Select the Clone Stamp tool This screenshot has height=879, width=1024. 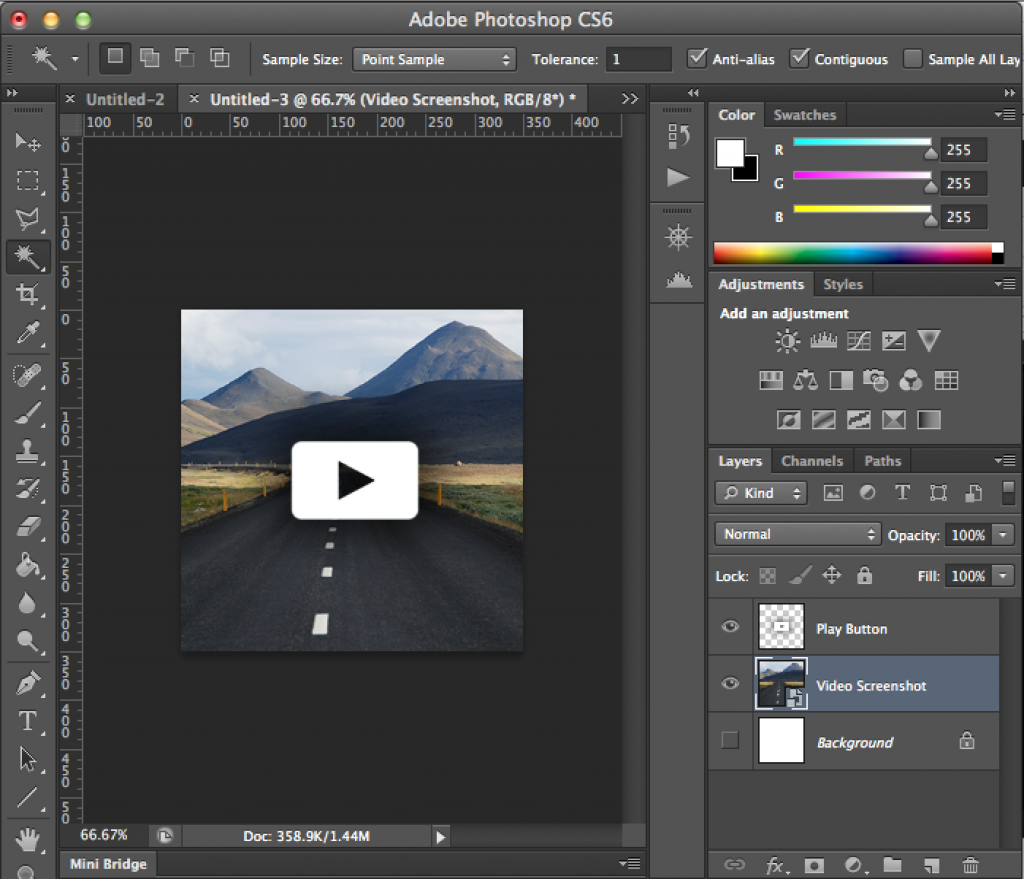click(27, 451)
